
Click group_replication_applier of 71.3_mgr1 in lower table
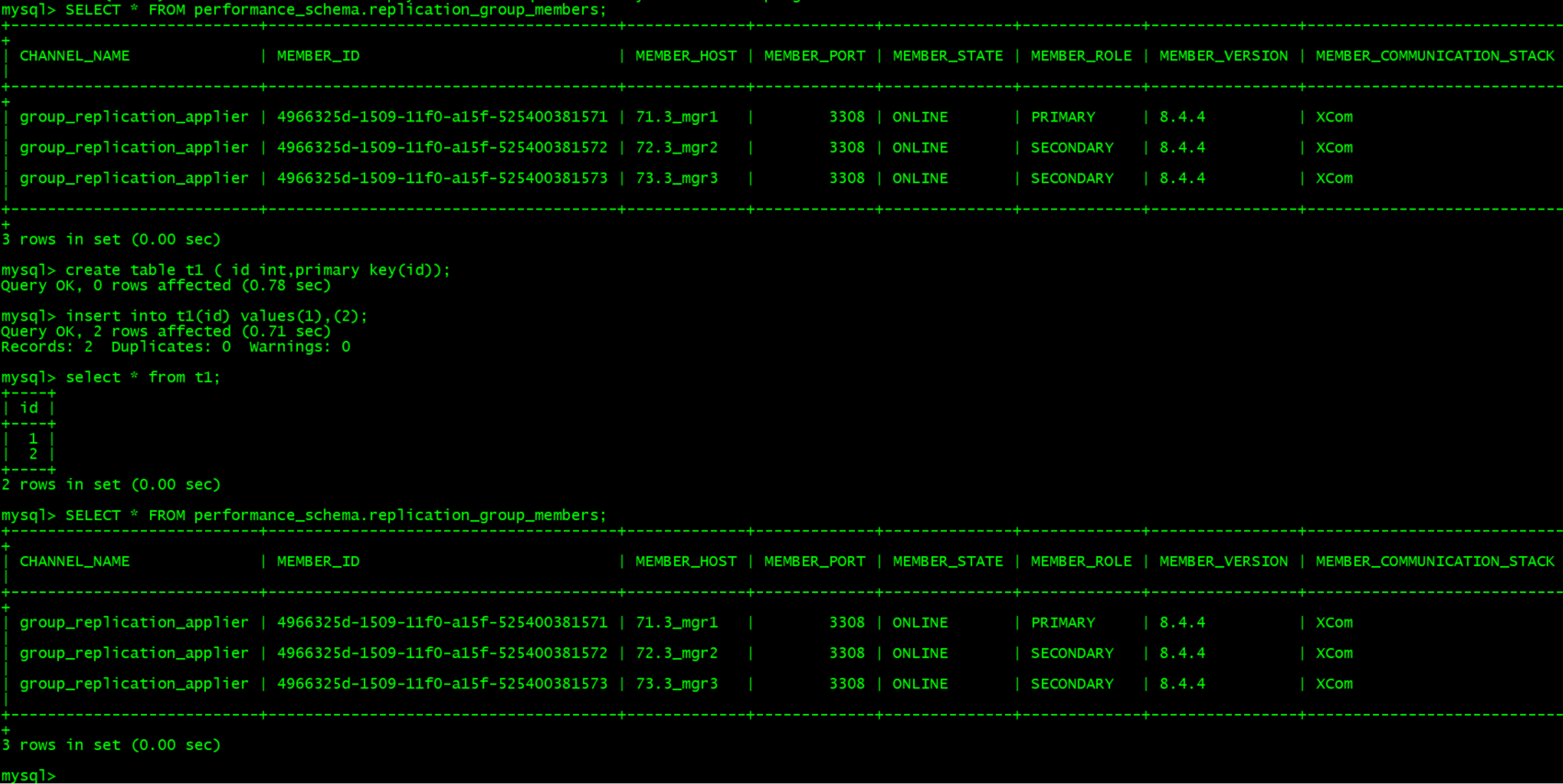[134, 623]
